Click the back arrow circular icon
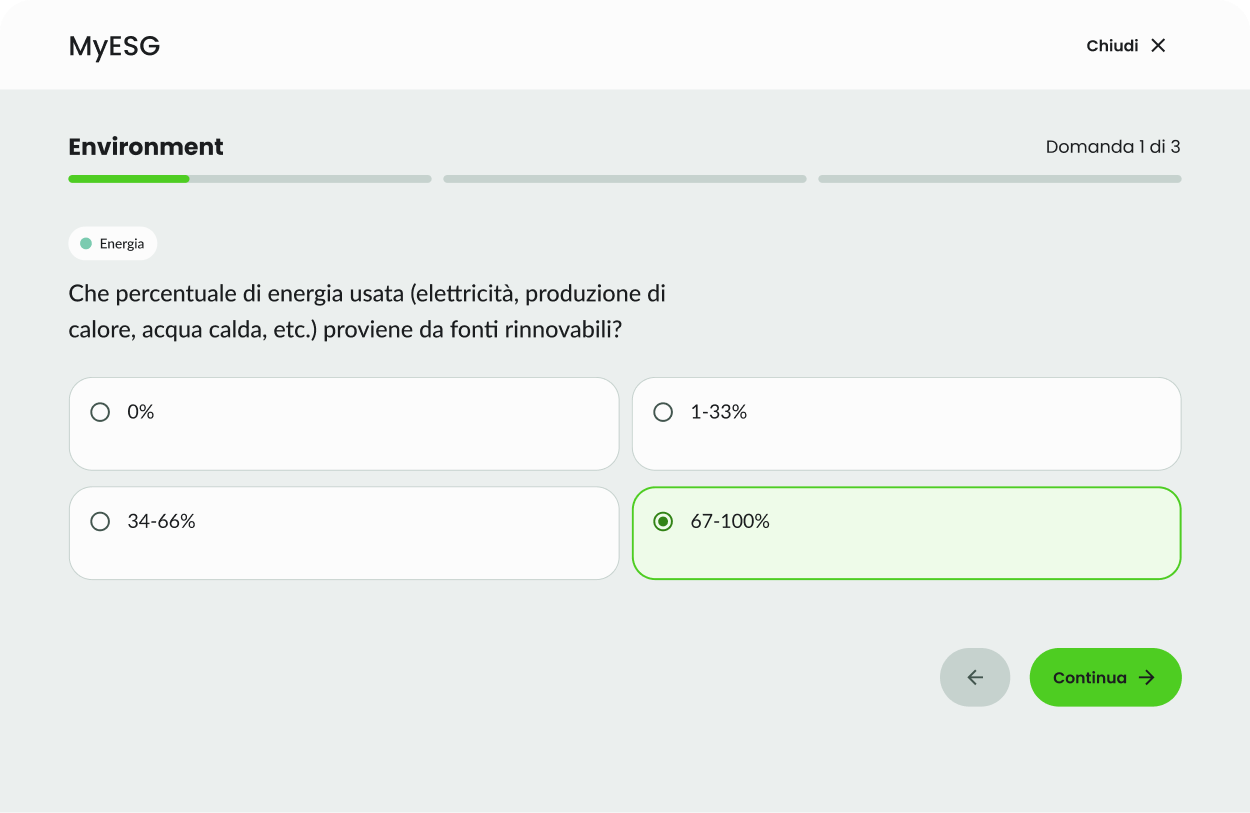Image resolution: width=1250 pixels, height=813 pixels. pos(975,677)
